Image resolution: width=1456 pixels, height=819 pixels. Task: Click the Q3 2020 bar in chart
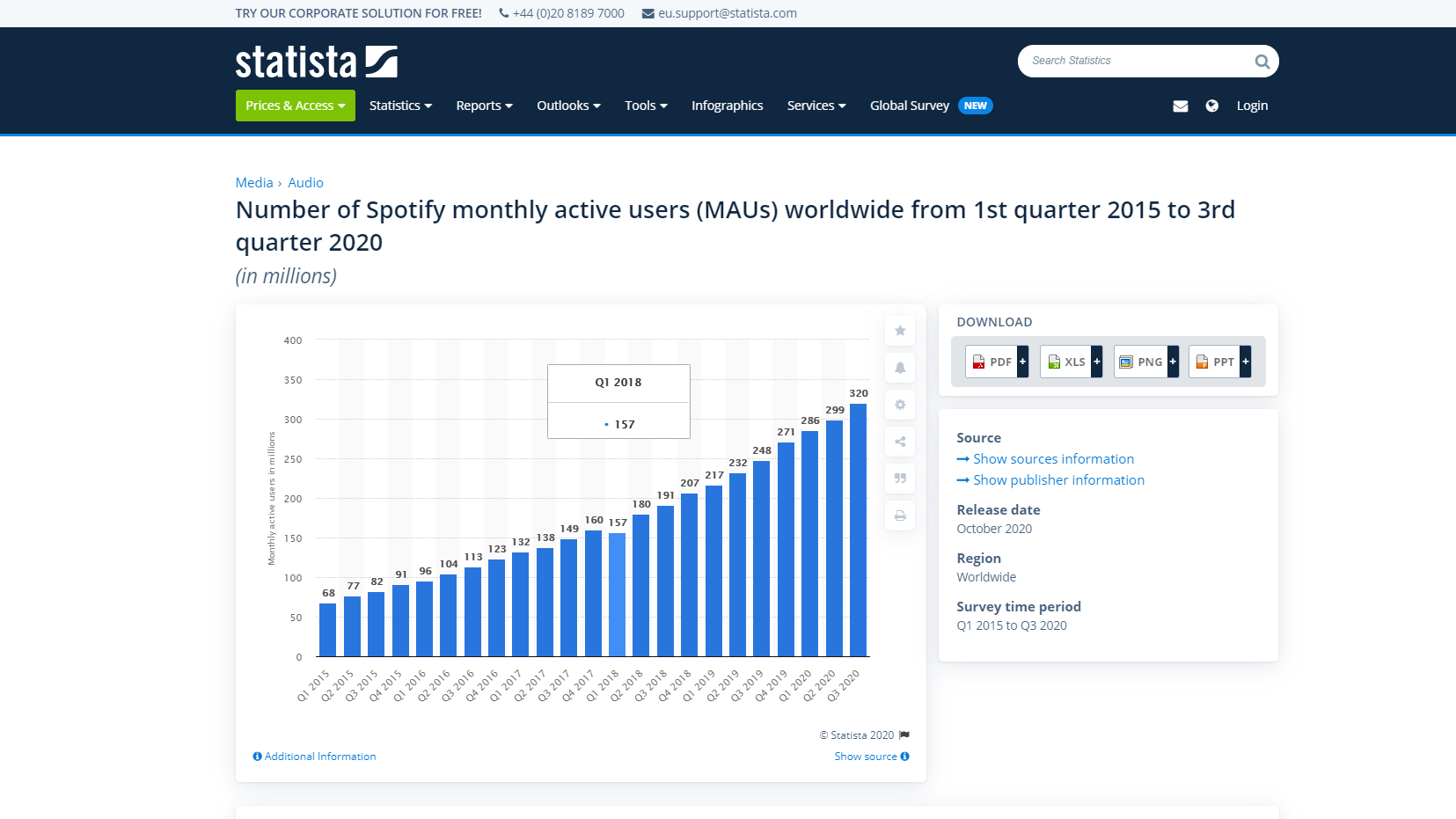click(x=858, y=530)
